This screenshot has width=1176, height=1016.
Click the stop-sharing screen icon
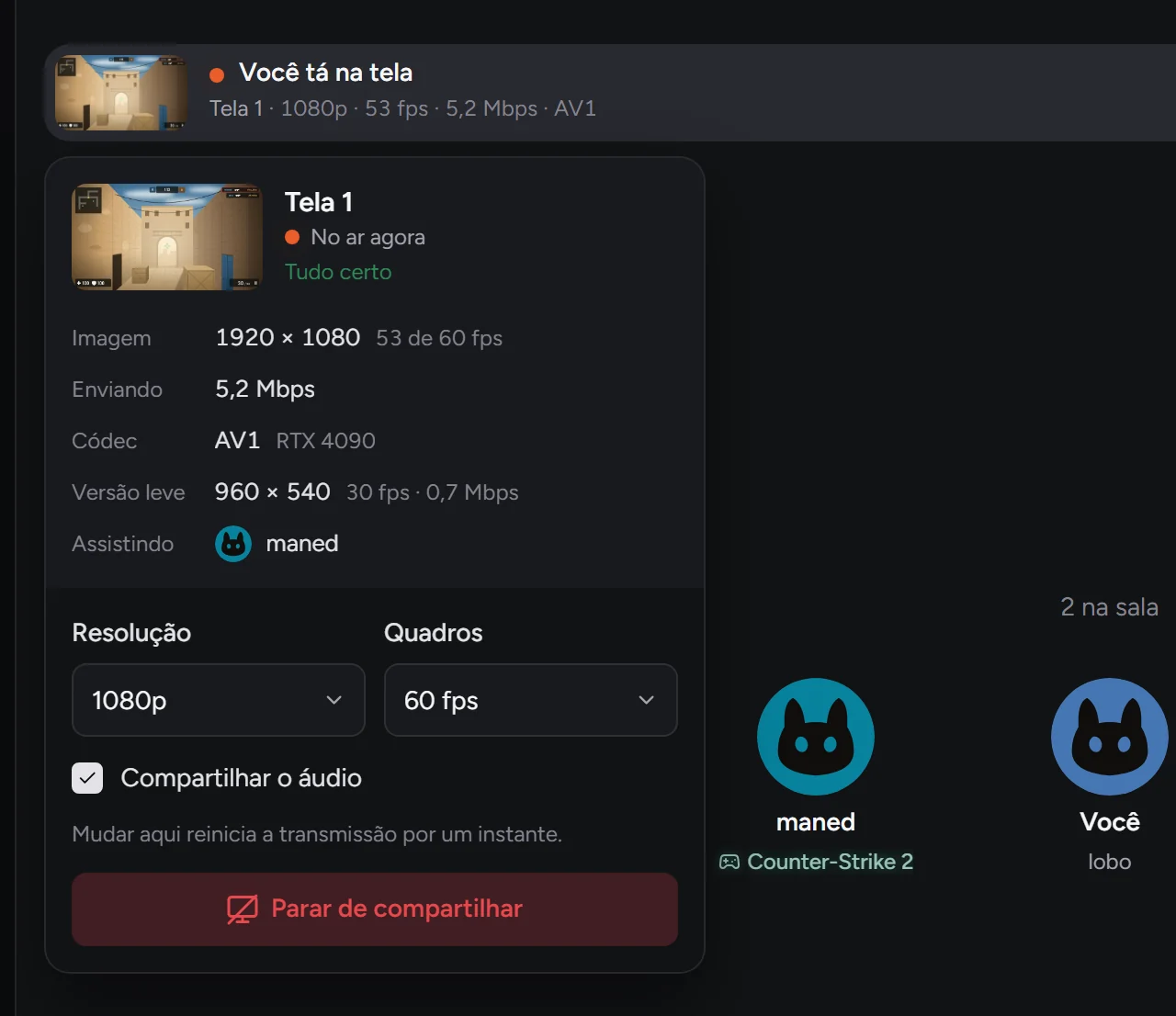coord(243,909)
